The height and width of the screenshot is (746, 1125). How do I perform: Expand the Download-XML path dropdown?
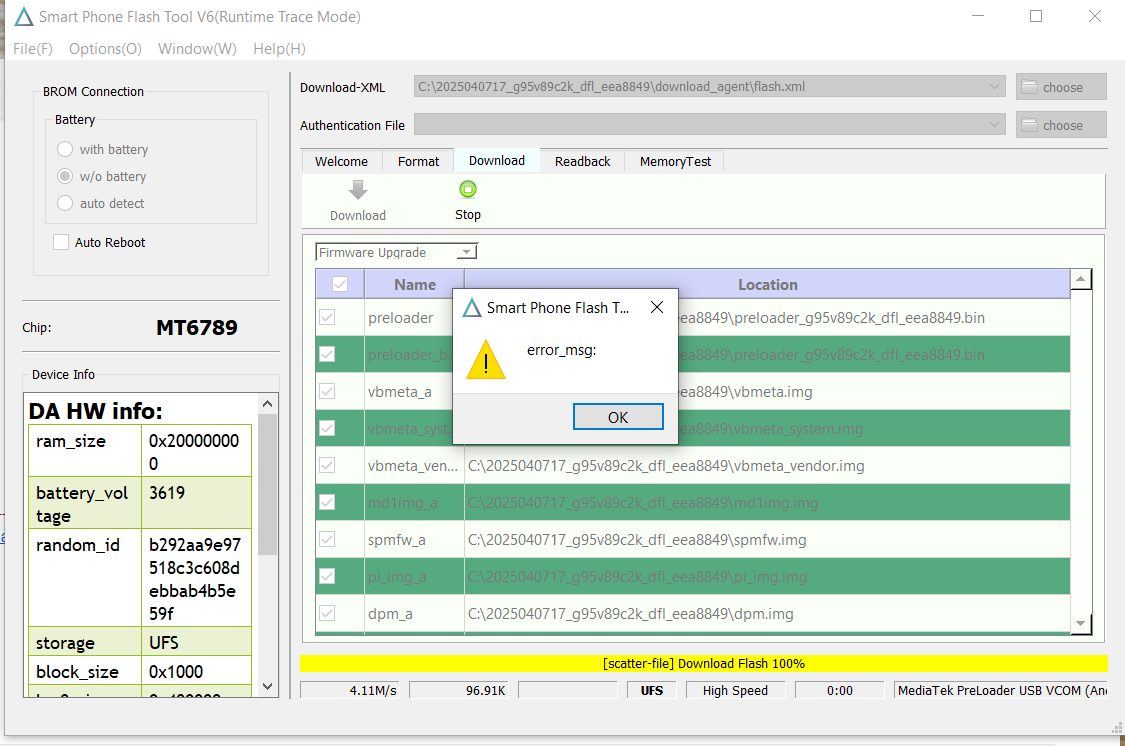point(994,87)
